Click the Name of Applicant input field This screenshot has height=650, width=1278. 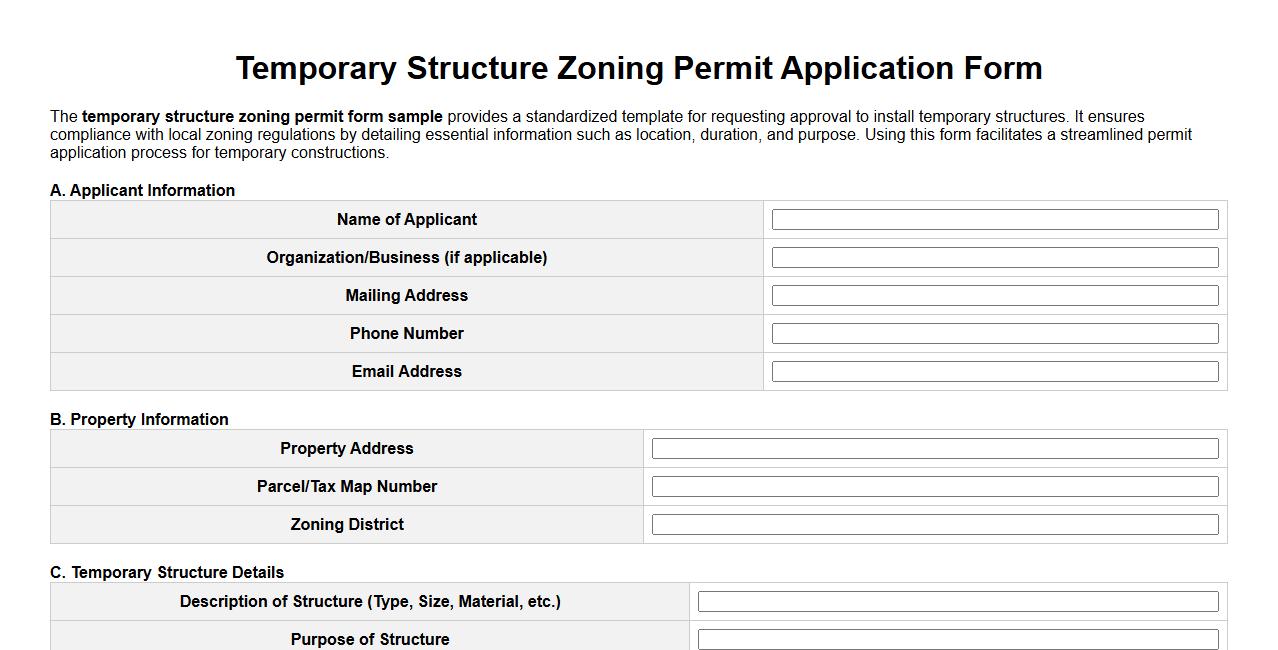pos(993,219)
